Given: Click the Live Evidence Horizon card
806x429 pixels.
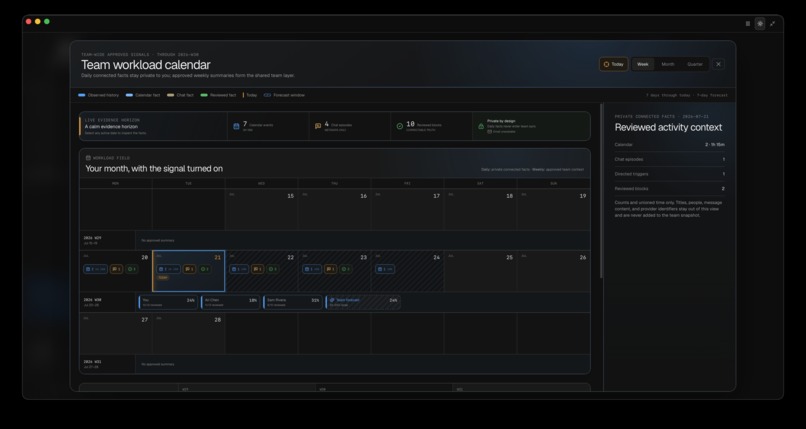Looking at the screenshot, I should (x=153, y=126).
